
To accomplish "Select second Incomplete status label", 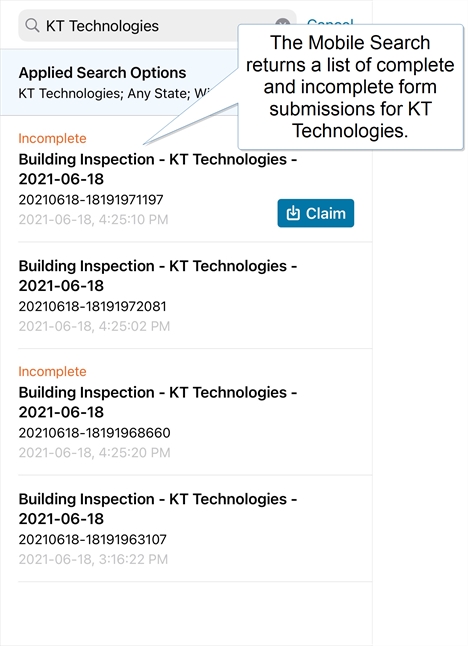I will click(x=52, y=372).
